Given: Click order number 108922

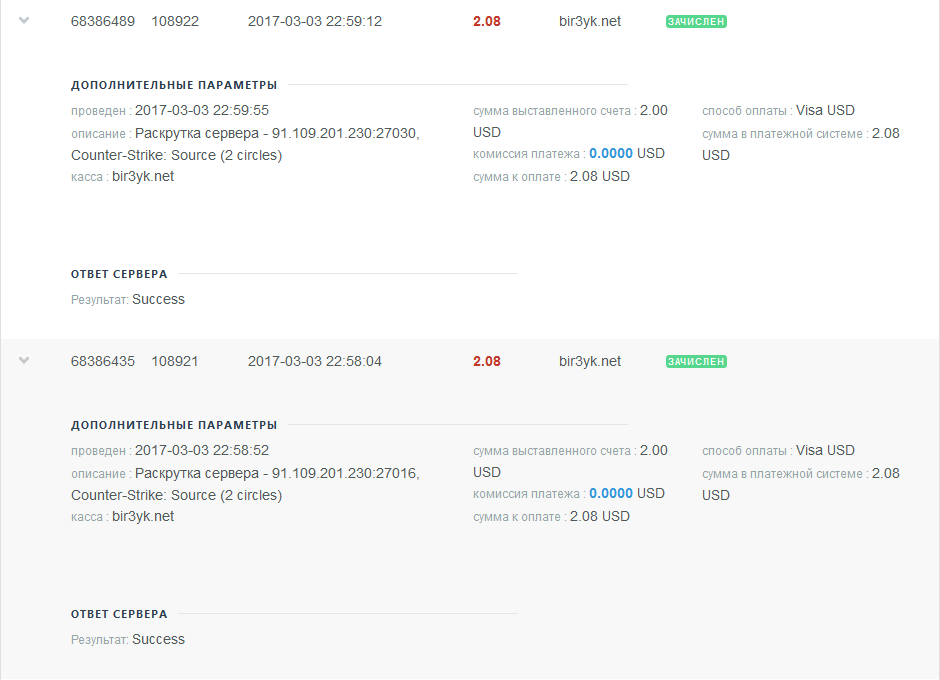Looking at the screenshot, I should point(175,21).
